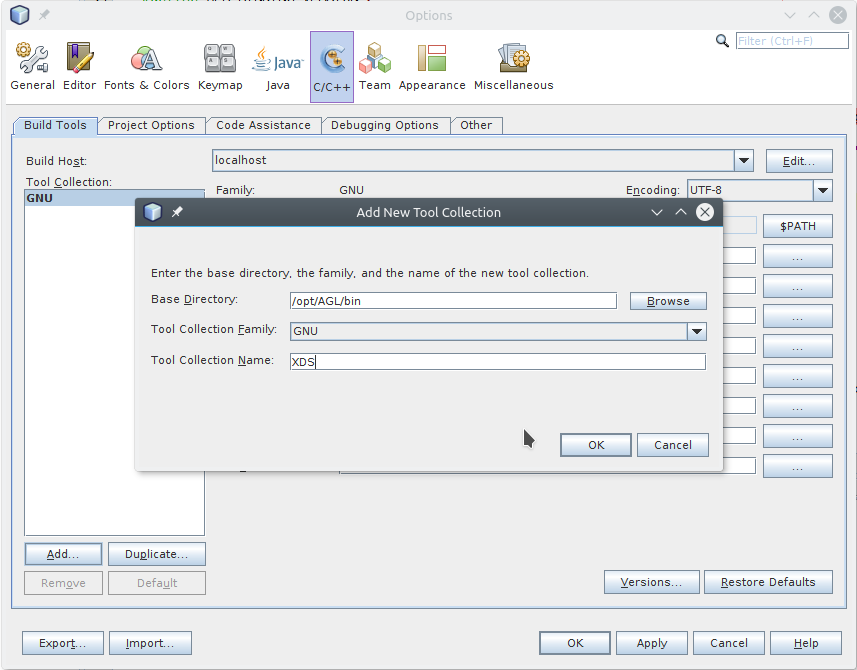857x670 pixels.
Task: Click the UTF-8 encoding combo box
Action: 760,191
